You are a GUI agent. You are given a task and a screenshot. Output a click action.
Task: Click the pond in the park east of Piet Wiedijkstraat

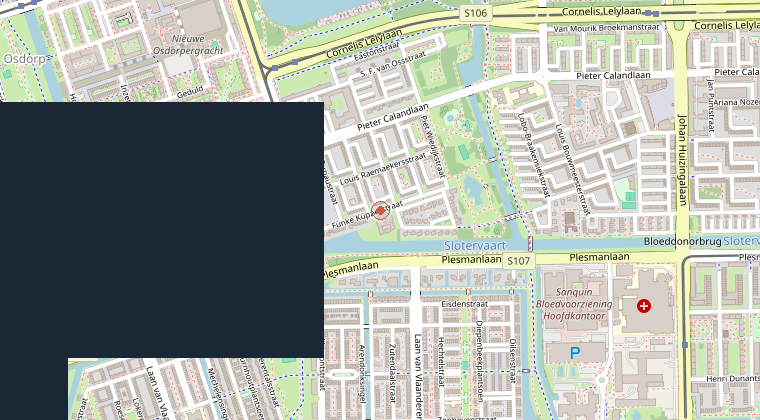(x=472, y=188)
